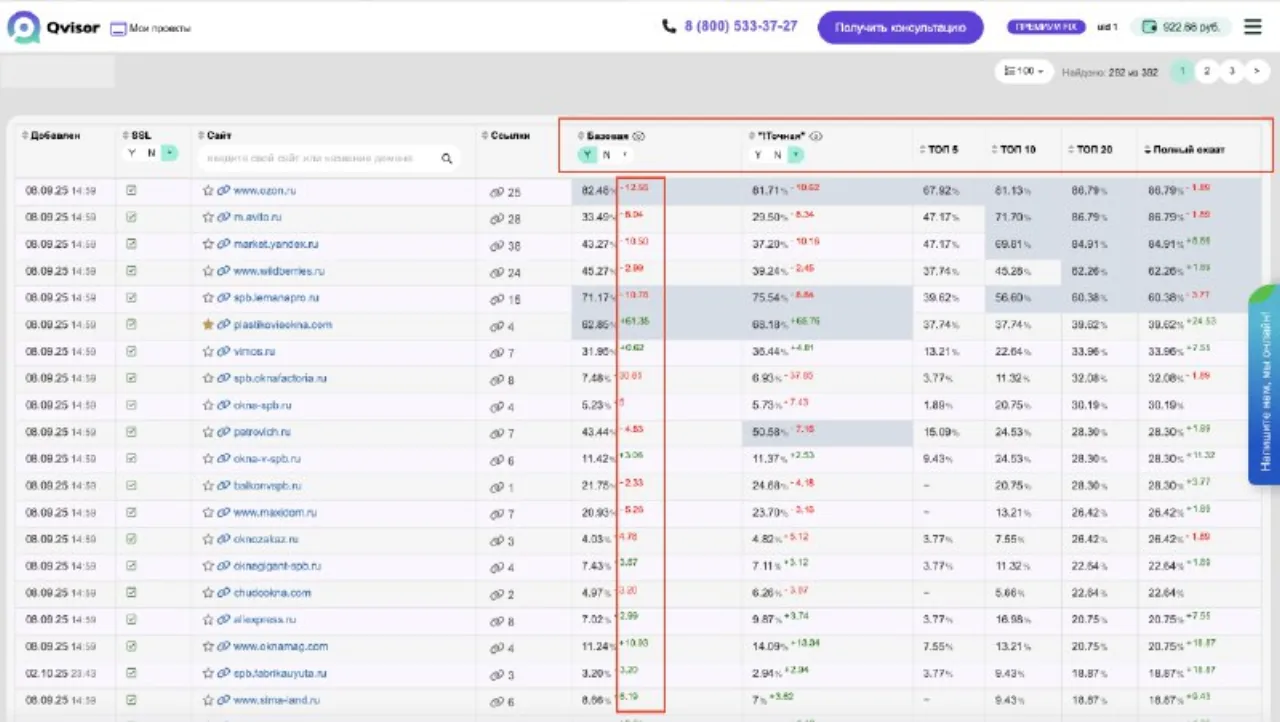
Task: Click SSL checkbox icon in www.ozon.ru row
Action: click(x=131, y=190)
